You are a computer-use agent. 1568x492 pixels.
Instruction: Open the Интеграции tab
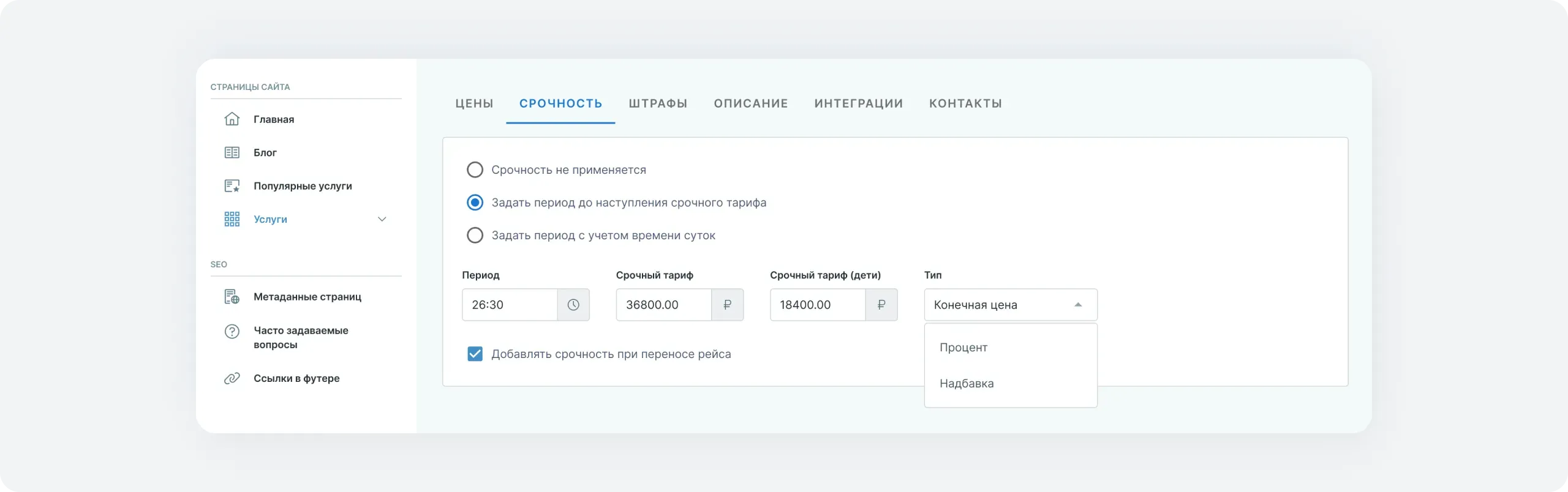[859, 103]
